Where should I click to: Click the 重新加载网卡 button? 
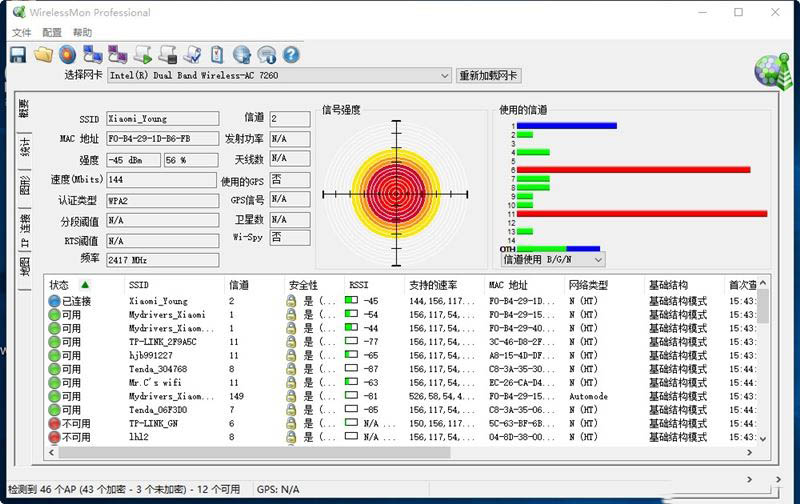tap(488, 75)
